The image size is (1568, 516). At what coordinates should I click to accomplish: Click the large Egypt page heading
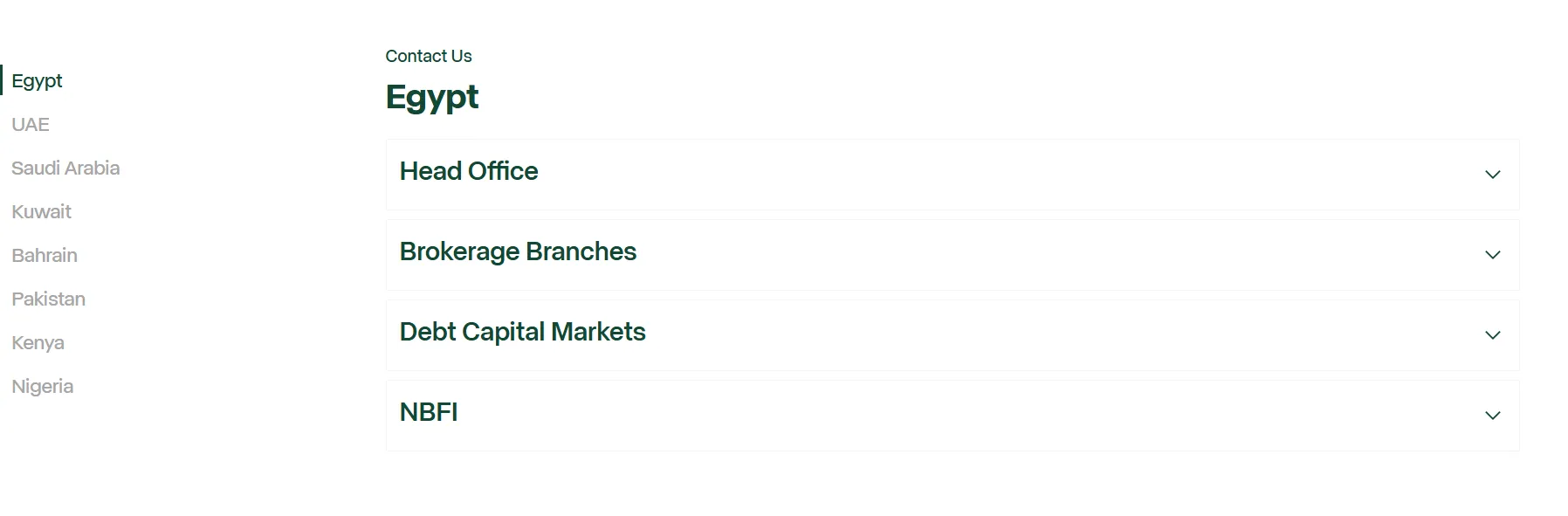click(432, 97)
